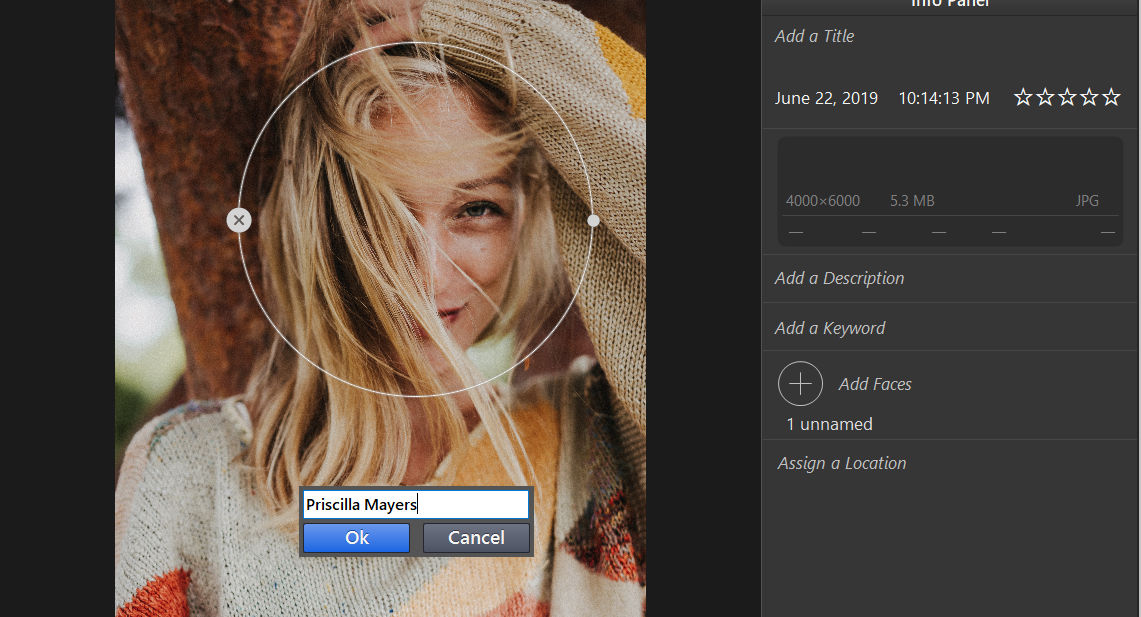Rate the photo two stars
The image size is (1141, 617).
click(1045, 97)
